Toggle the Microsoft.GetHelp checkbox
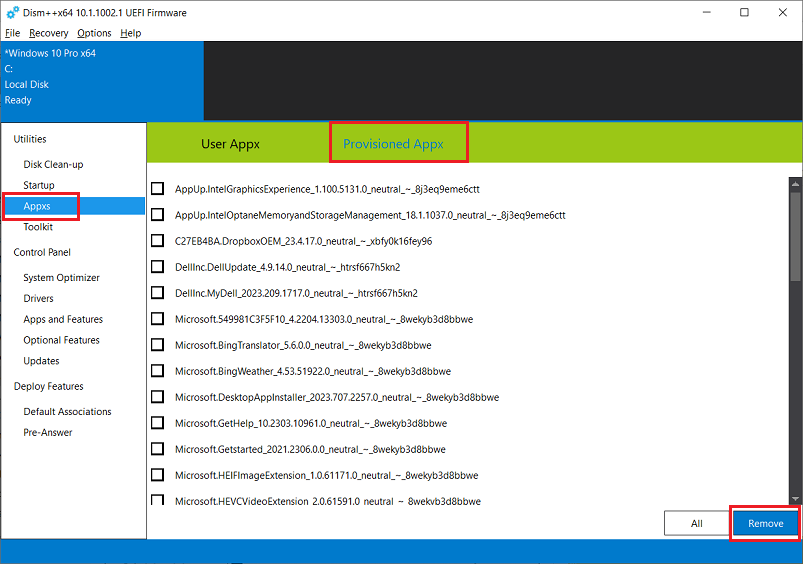803x564 pixels. tap(158, 423)
